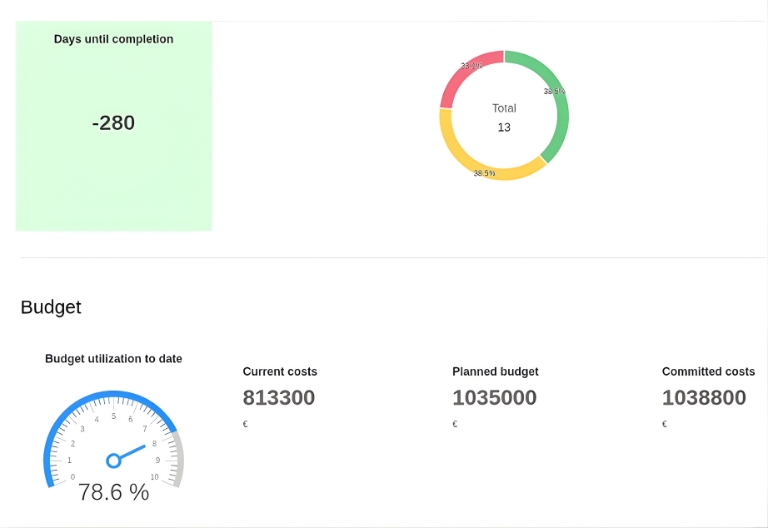Click the Committed costs label
This screenshot has width=768, height=528.
click(x=708, y=371)
